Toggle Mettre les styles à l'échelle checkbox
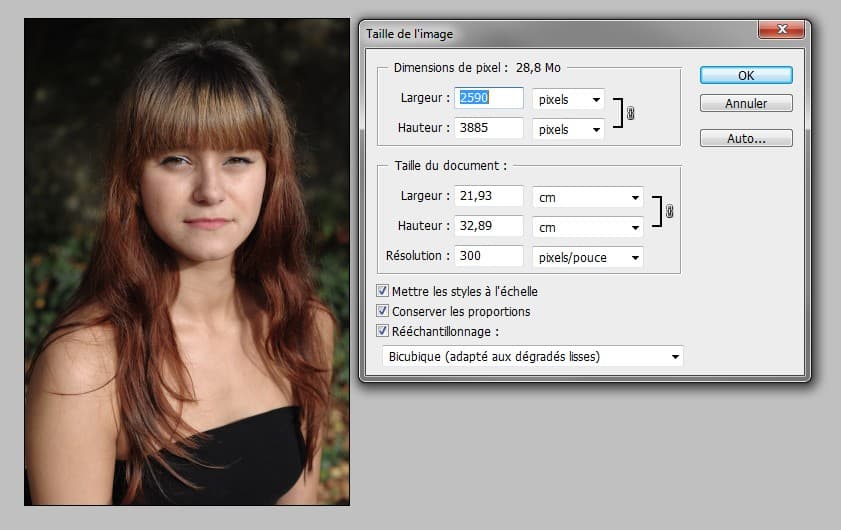The height and width of the screenshot is (530, 841). [382, 291]
